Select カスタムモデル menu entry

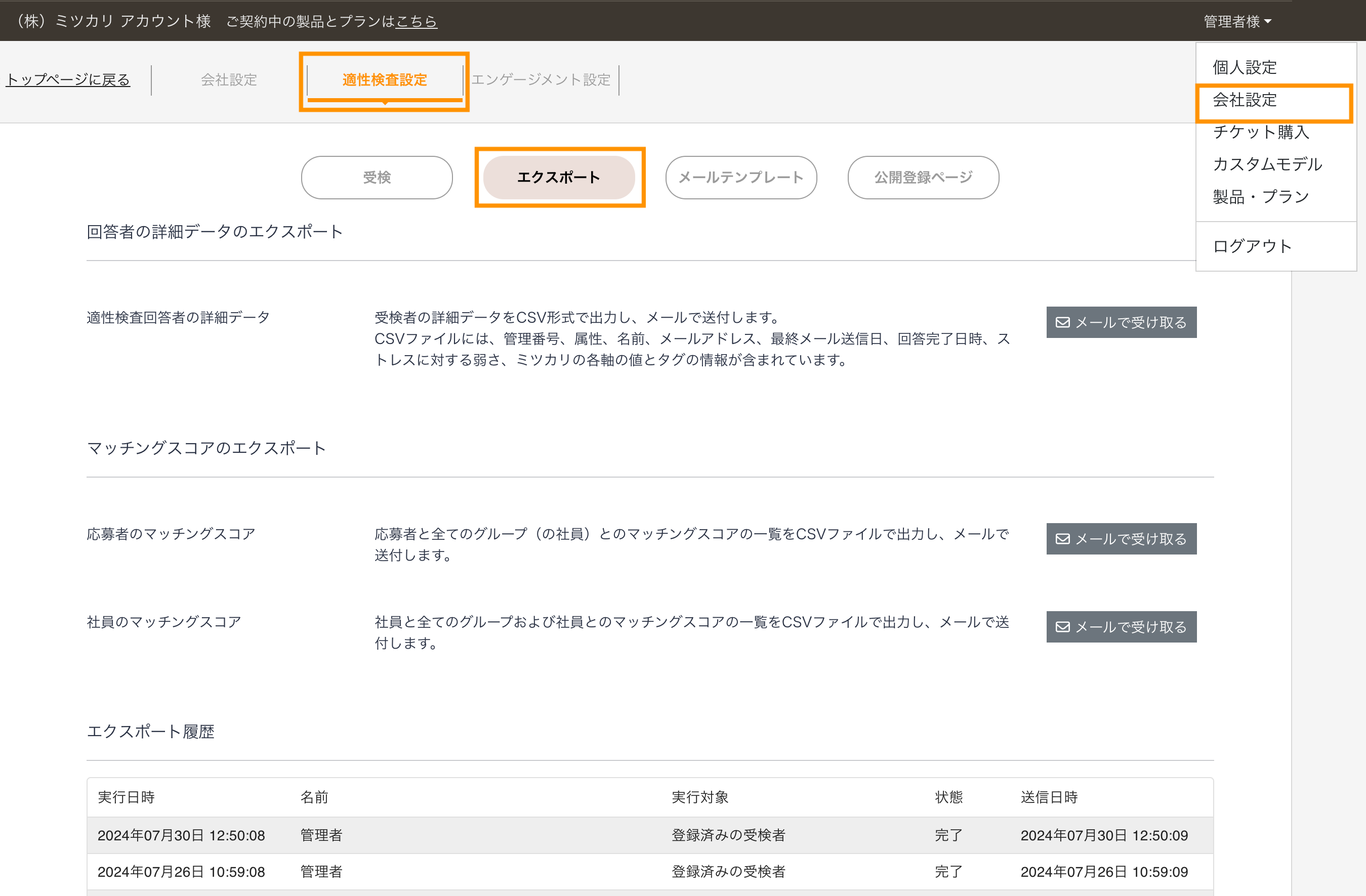coord(1267,164)
